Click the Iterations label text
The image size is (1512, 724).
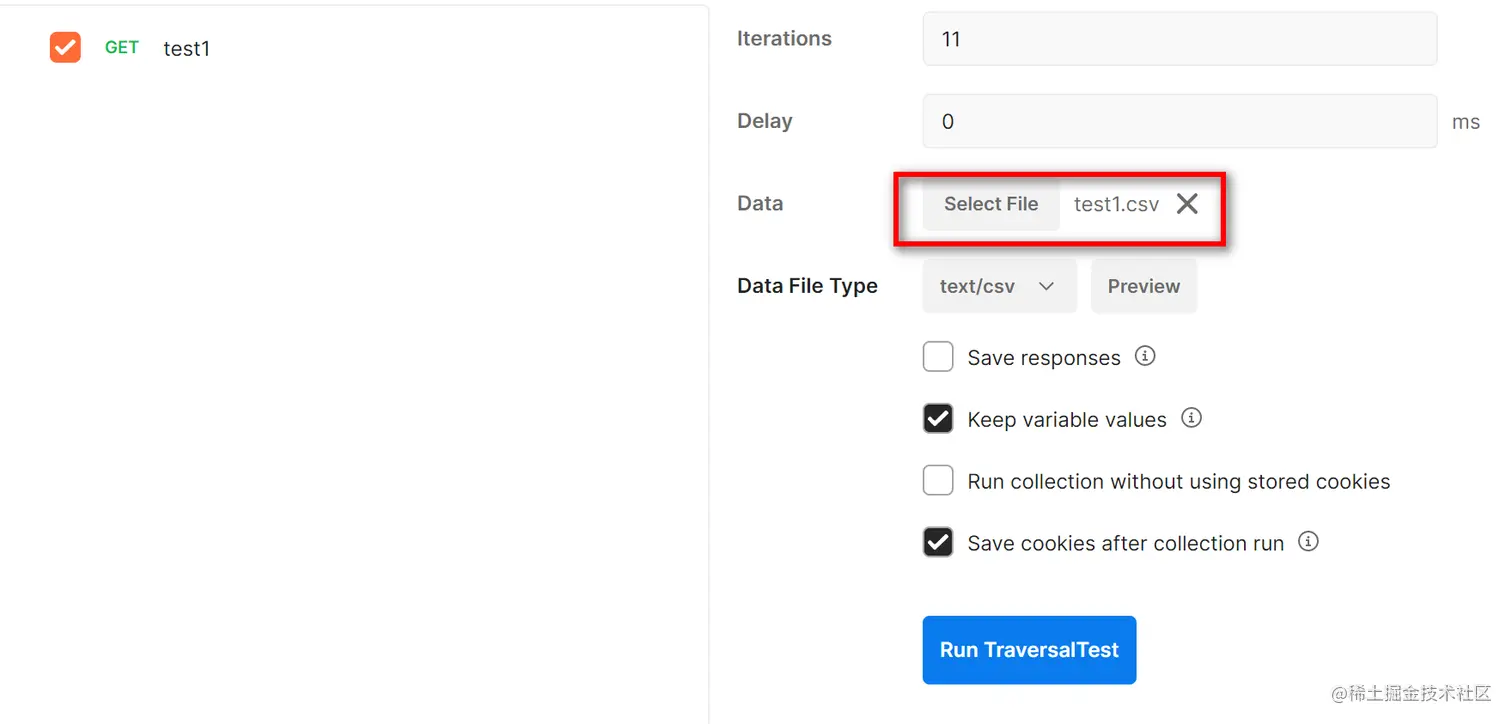coord(784,39)
